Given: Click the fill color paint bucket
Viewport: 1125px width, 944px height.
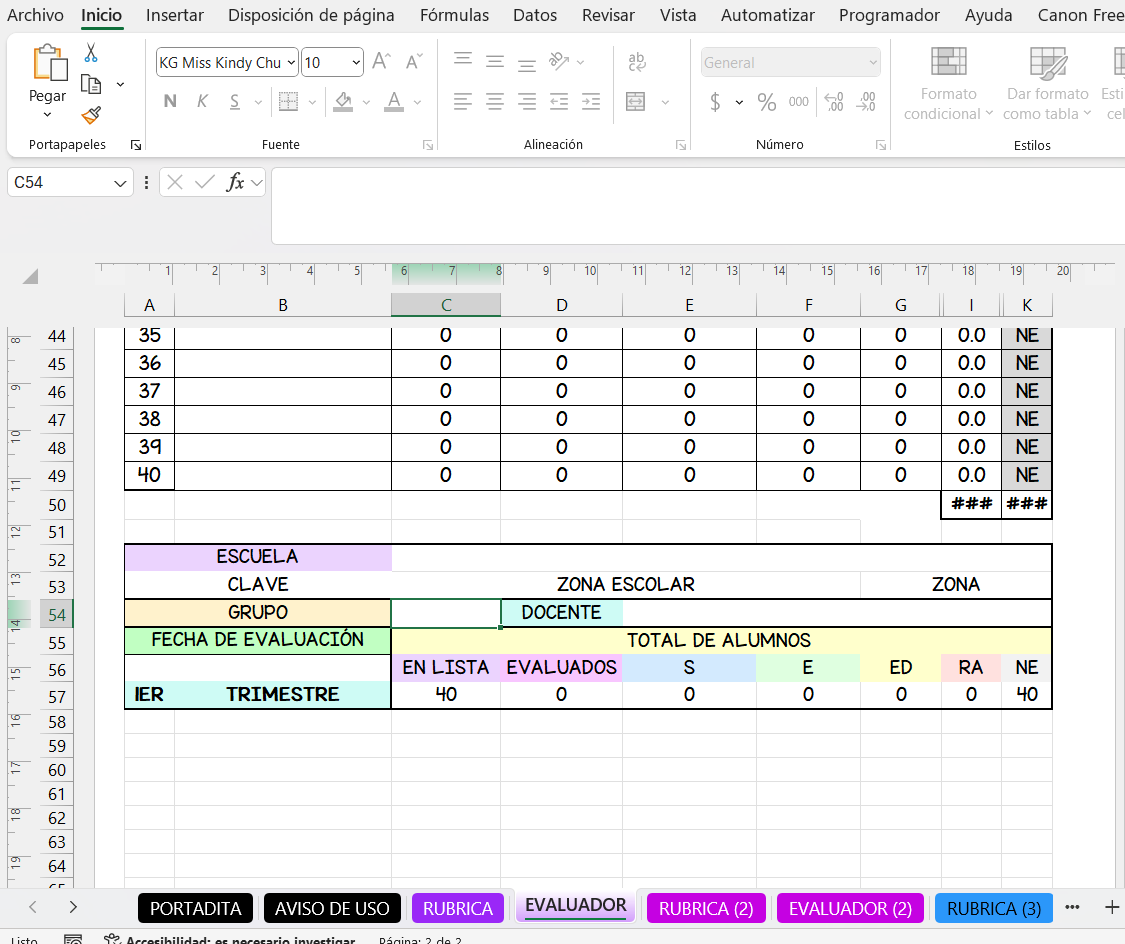Looking at the screenshot, I should click(343, 101).
